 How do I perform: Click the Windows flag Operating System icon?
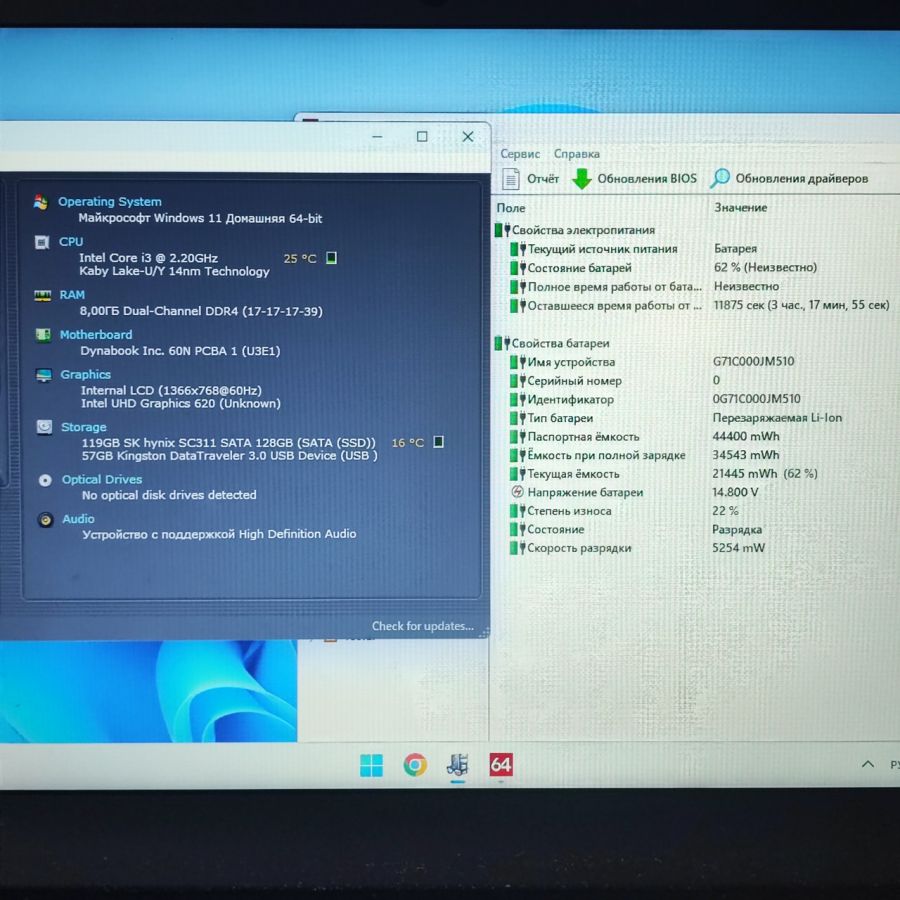(41, 202)
